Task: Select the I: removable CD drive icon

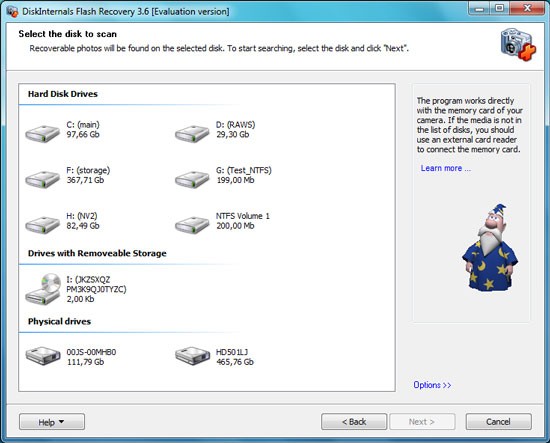Action: tap(43, 289)
